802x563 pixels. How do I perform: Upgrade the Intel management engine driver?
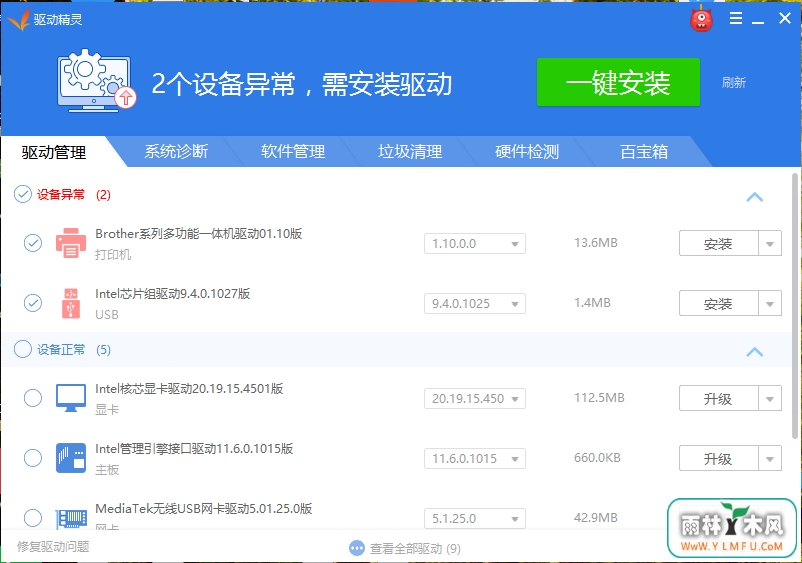pyautogui.click(x=718, y=459)
